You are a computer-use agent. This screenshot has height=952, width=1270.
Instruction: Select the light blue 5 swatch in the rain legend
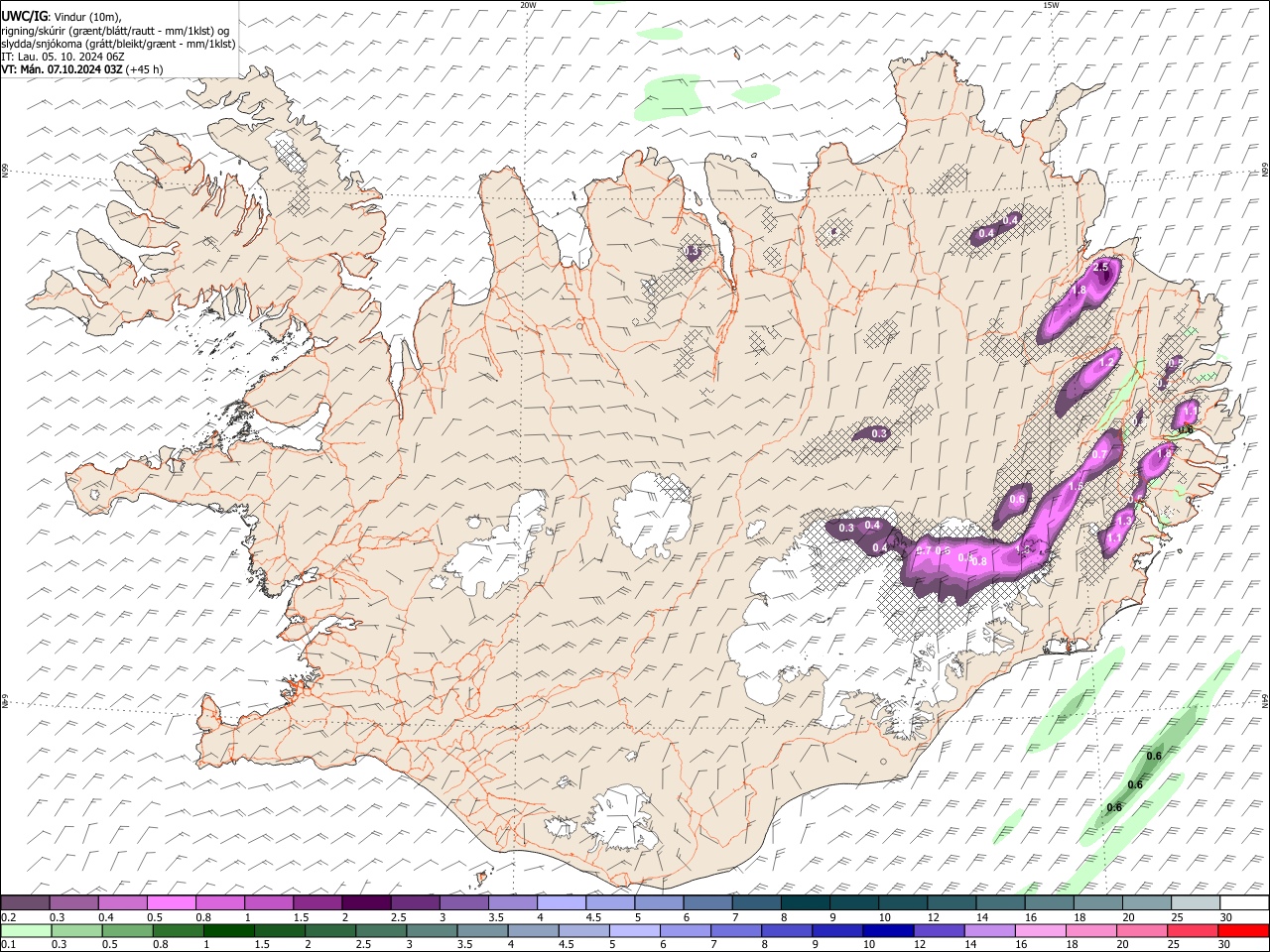click(x=635, y=930)
